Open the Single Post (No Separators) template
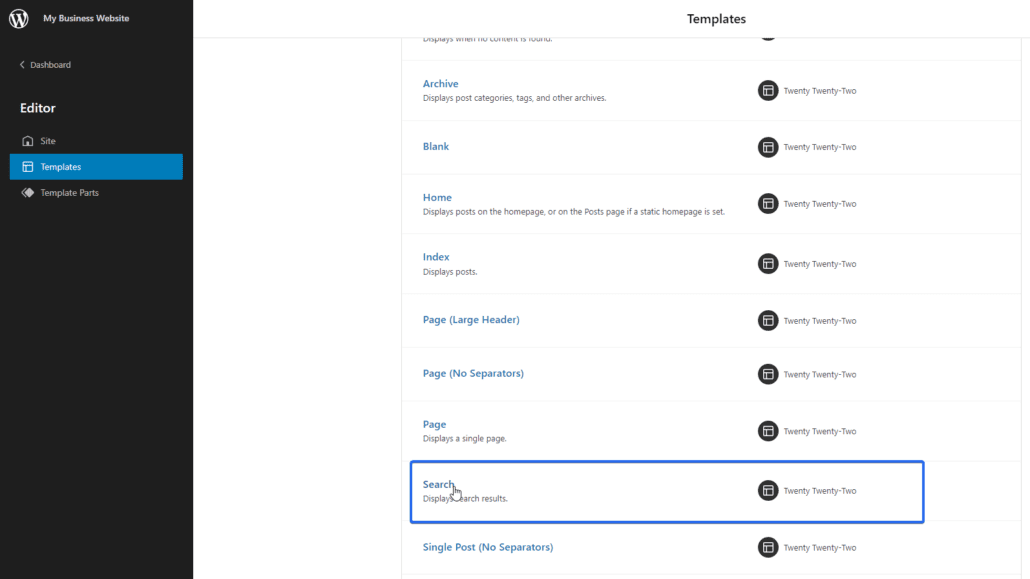The width and height of the screenshot is (1030, 579). [x=487, y=547]
